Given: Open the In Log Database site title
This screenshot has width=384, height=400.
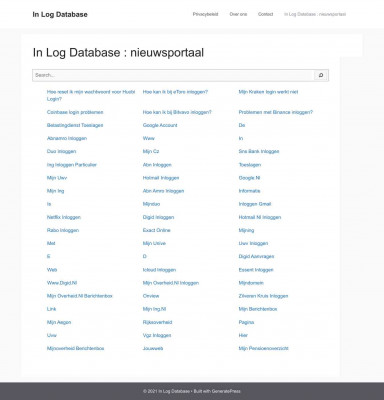Looking at the screenshot, I should [x=60, y=14].
